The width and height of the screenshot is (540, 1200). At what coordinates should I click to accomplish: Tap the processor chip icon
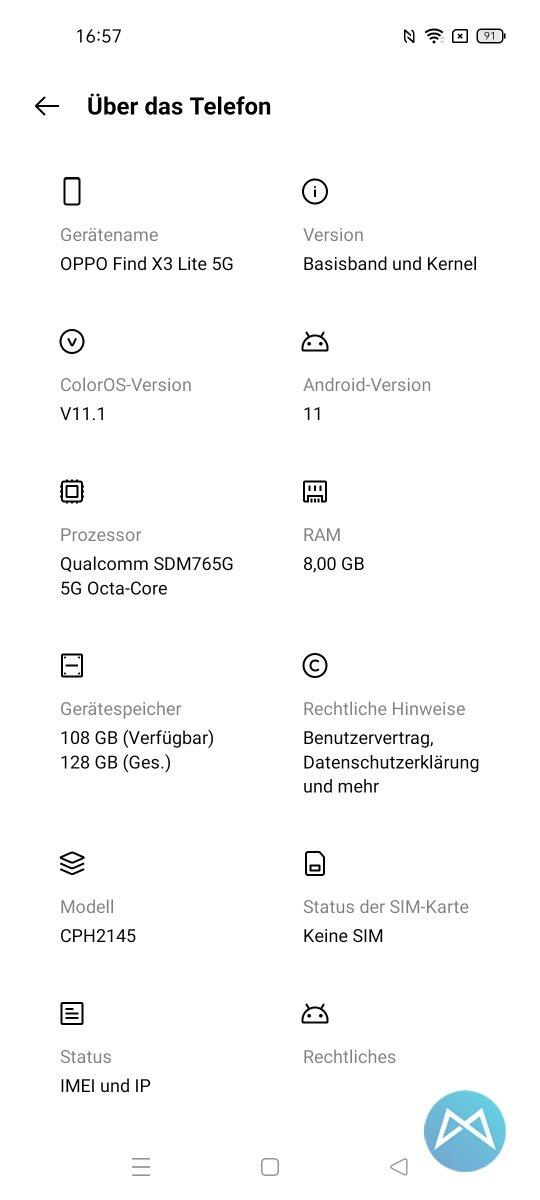pos(72,491)
